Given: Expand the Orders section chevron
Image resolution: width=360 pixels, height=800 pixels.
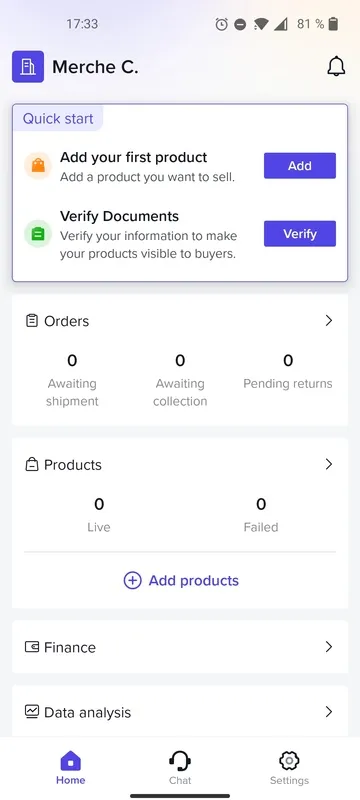Looking at the screenshot, I should point(329,320).
